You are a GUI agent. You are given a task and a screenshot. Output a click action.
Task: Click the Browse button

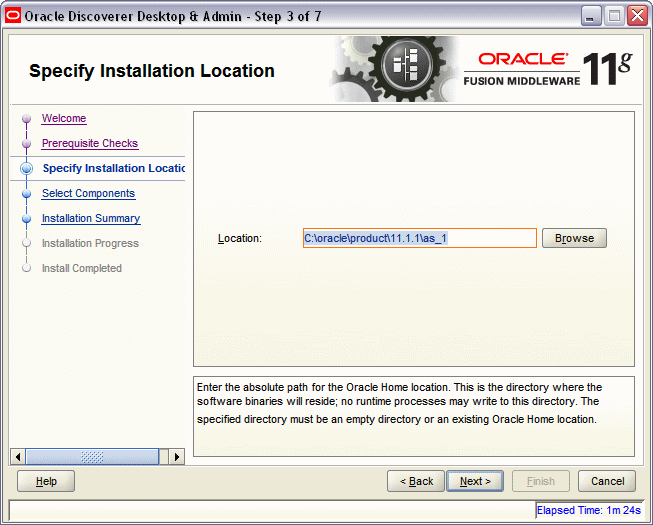coord(574,238)
